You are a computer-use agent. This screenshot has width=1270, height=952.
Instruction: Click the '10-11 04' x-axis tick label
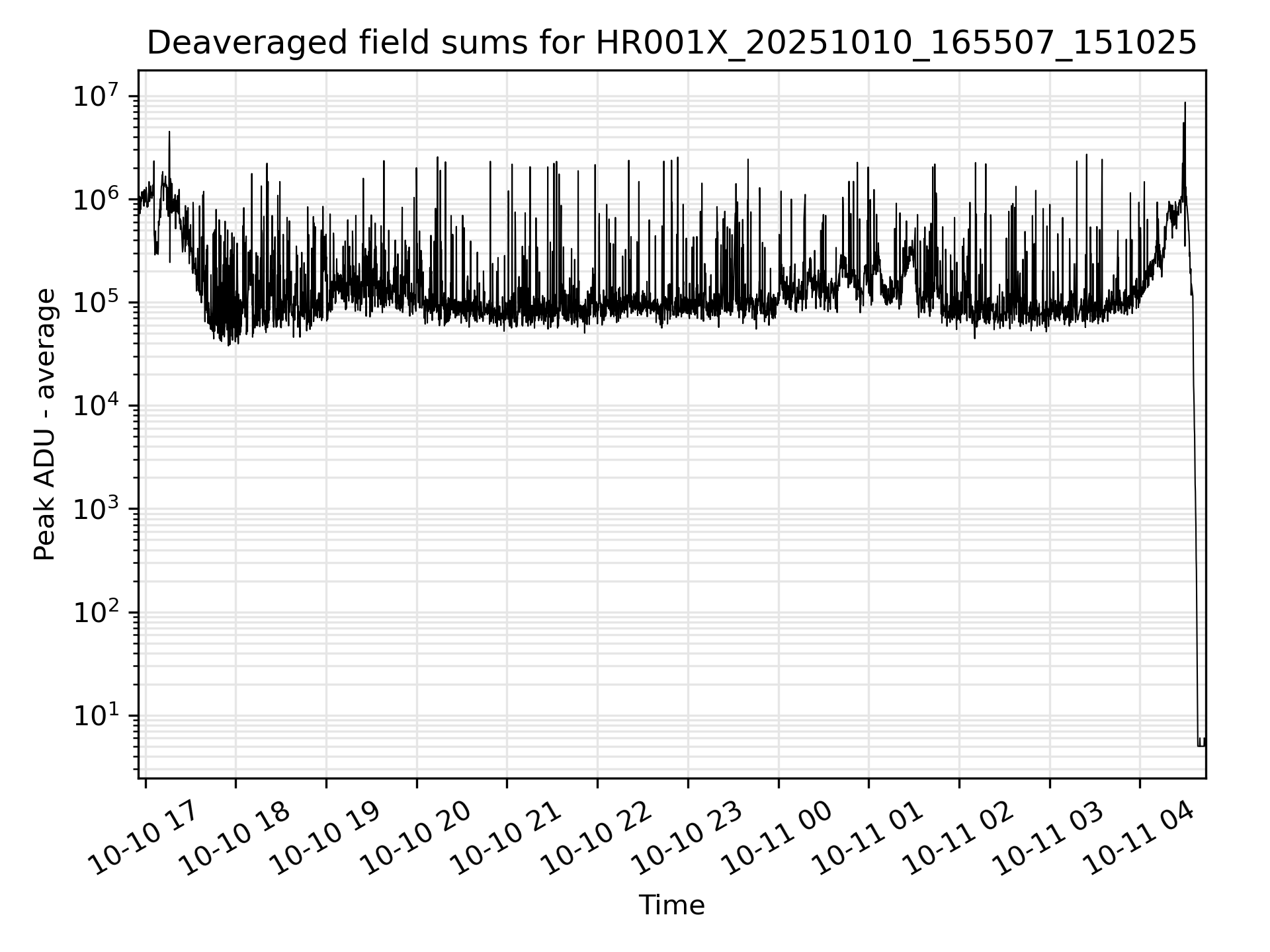coord(1138,838)
